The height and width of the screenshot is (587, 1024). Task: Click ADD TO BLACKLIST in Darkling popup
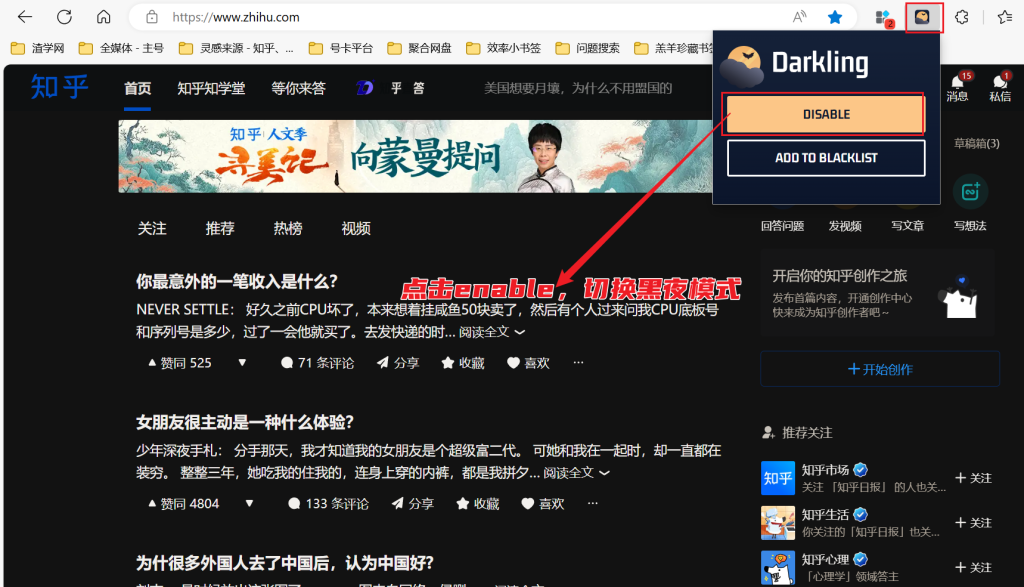pos(825,157)
